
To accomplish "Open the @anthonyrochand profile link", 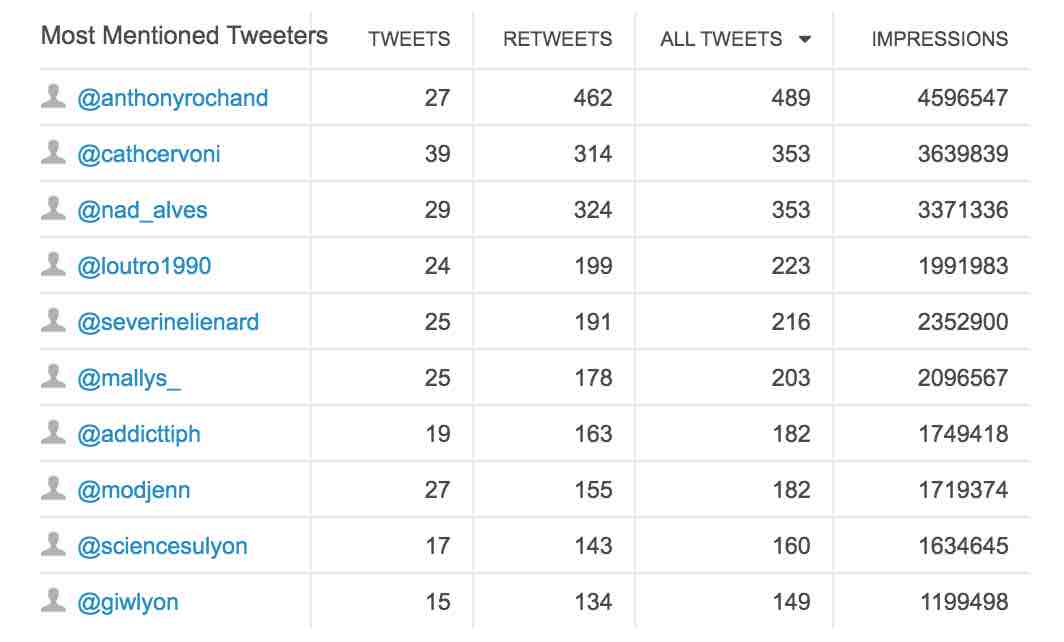I will coord(173,98).
